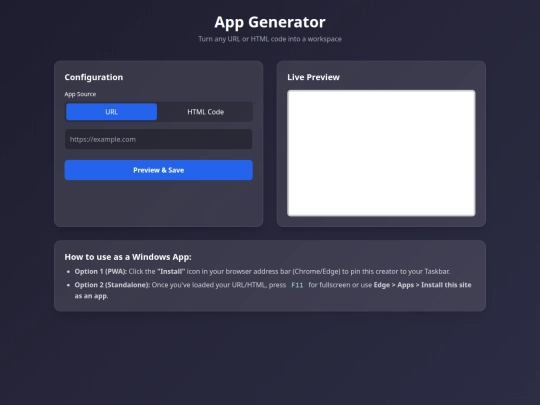Focus the https://example.com URL field

(158, 139)
